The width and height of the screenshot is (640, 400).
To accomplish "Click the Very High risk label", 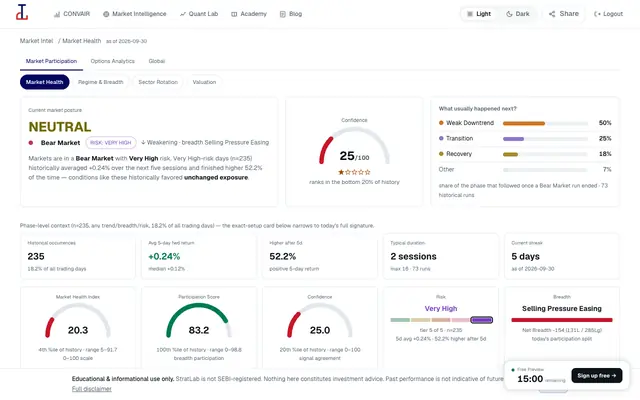I will [441, 309].
